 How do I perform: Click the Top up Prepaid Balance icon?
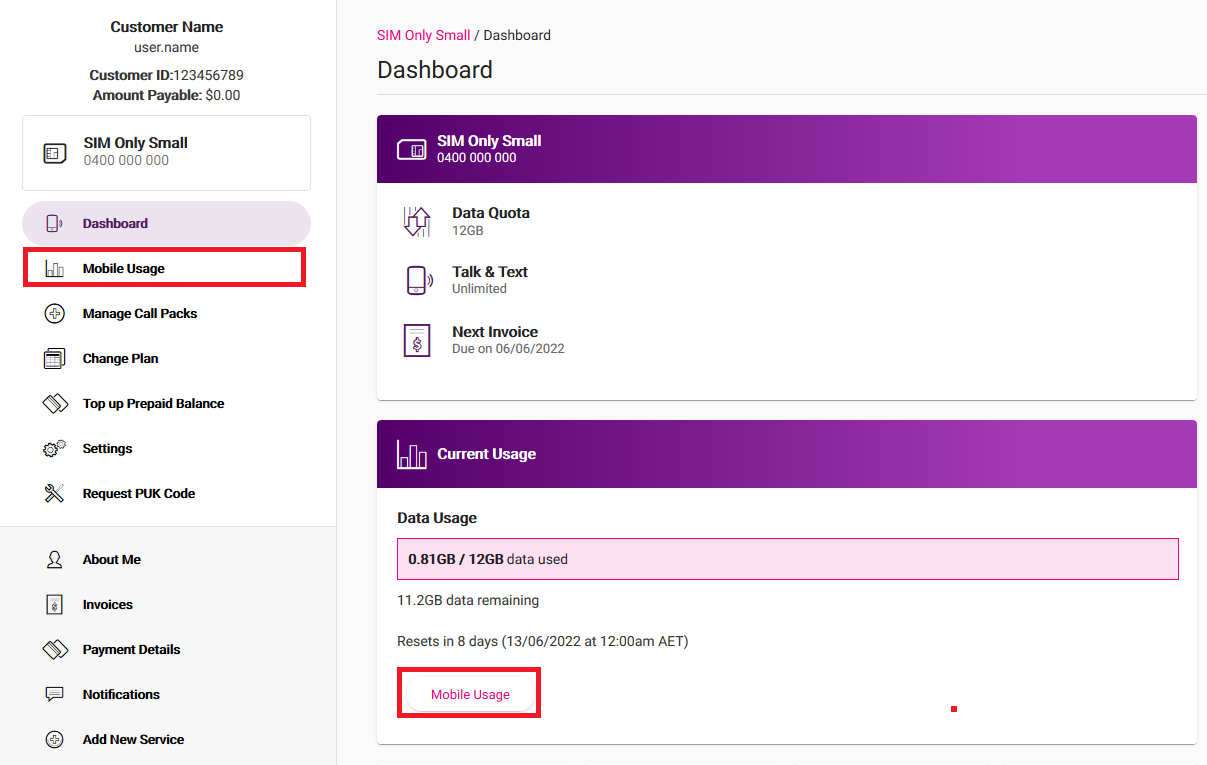click(x=55, y=404)
